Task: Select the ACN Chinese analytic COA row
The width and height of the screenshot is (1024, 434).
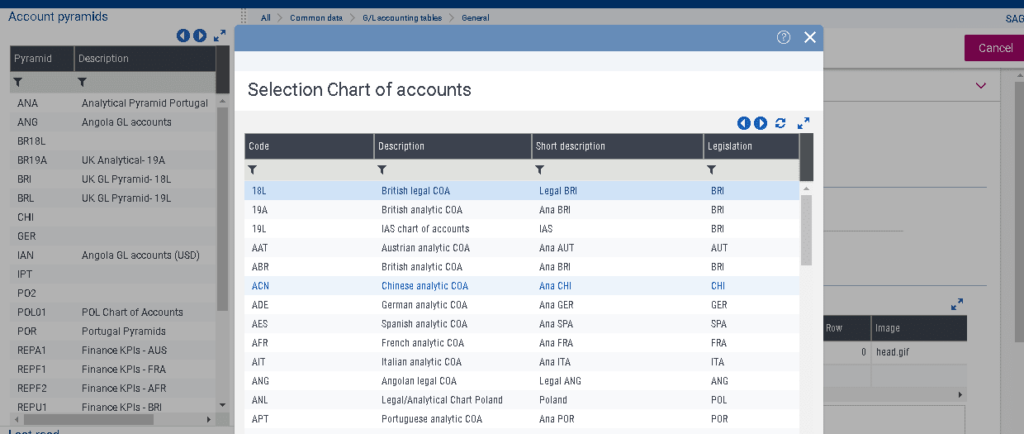Action: 522,286
